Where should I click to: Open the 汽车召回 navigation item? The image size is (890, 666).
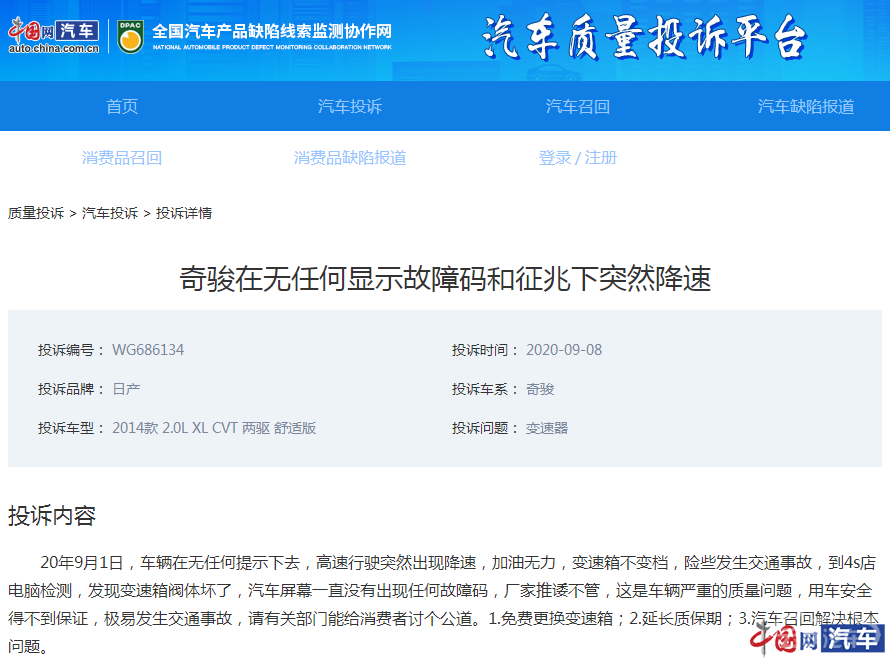click(x=578, y=106)
